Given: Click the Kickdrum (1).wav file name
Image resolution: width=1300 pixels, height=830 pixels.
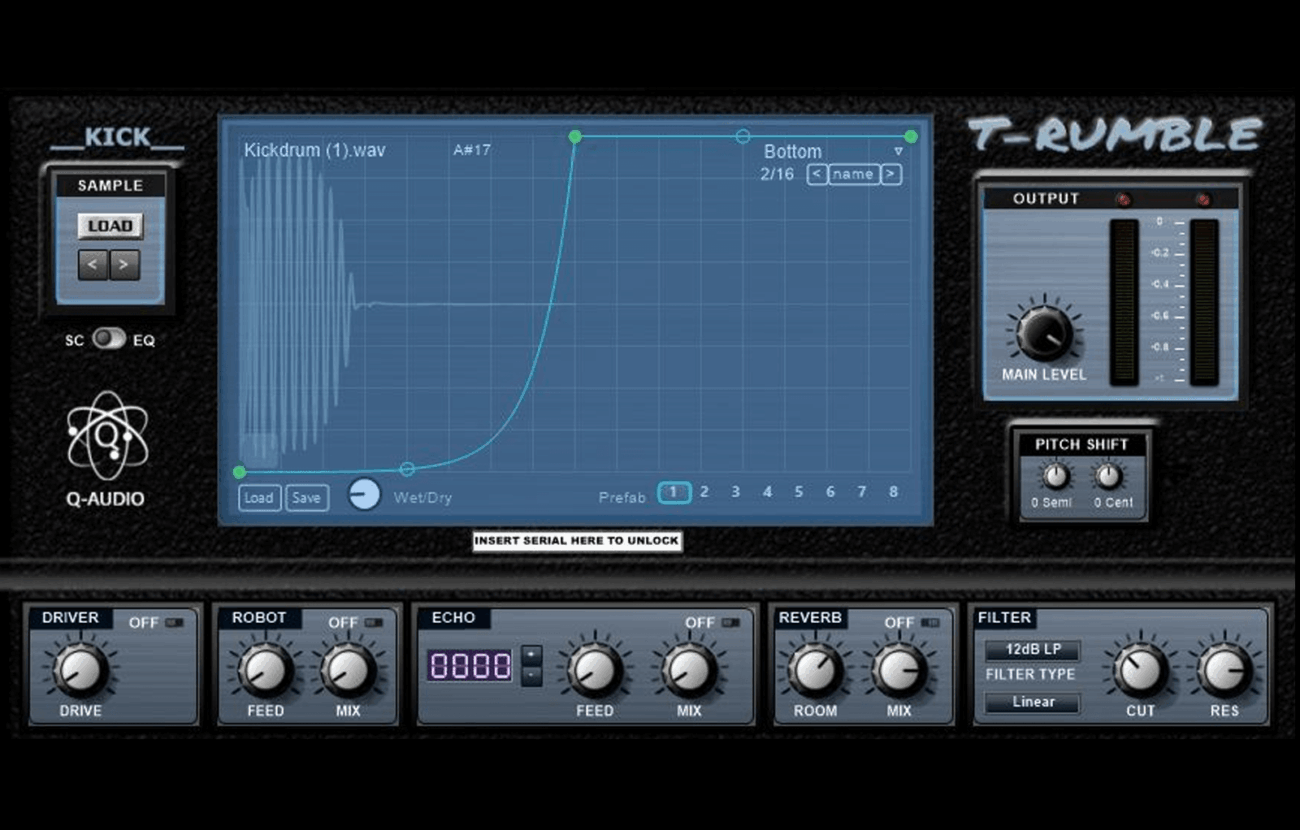Looking at the screenshot, I should click(314, 151).
